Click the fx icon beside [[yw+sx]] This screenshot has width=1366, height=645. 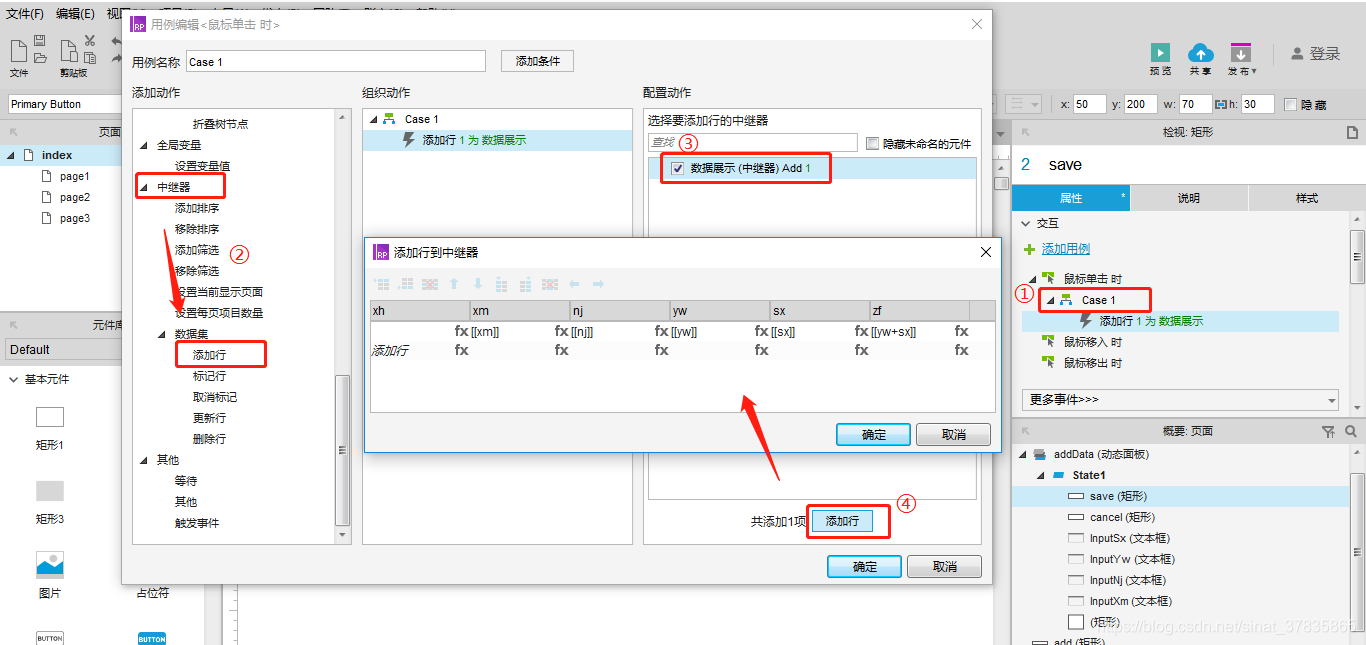862,331
